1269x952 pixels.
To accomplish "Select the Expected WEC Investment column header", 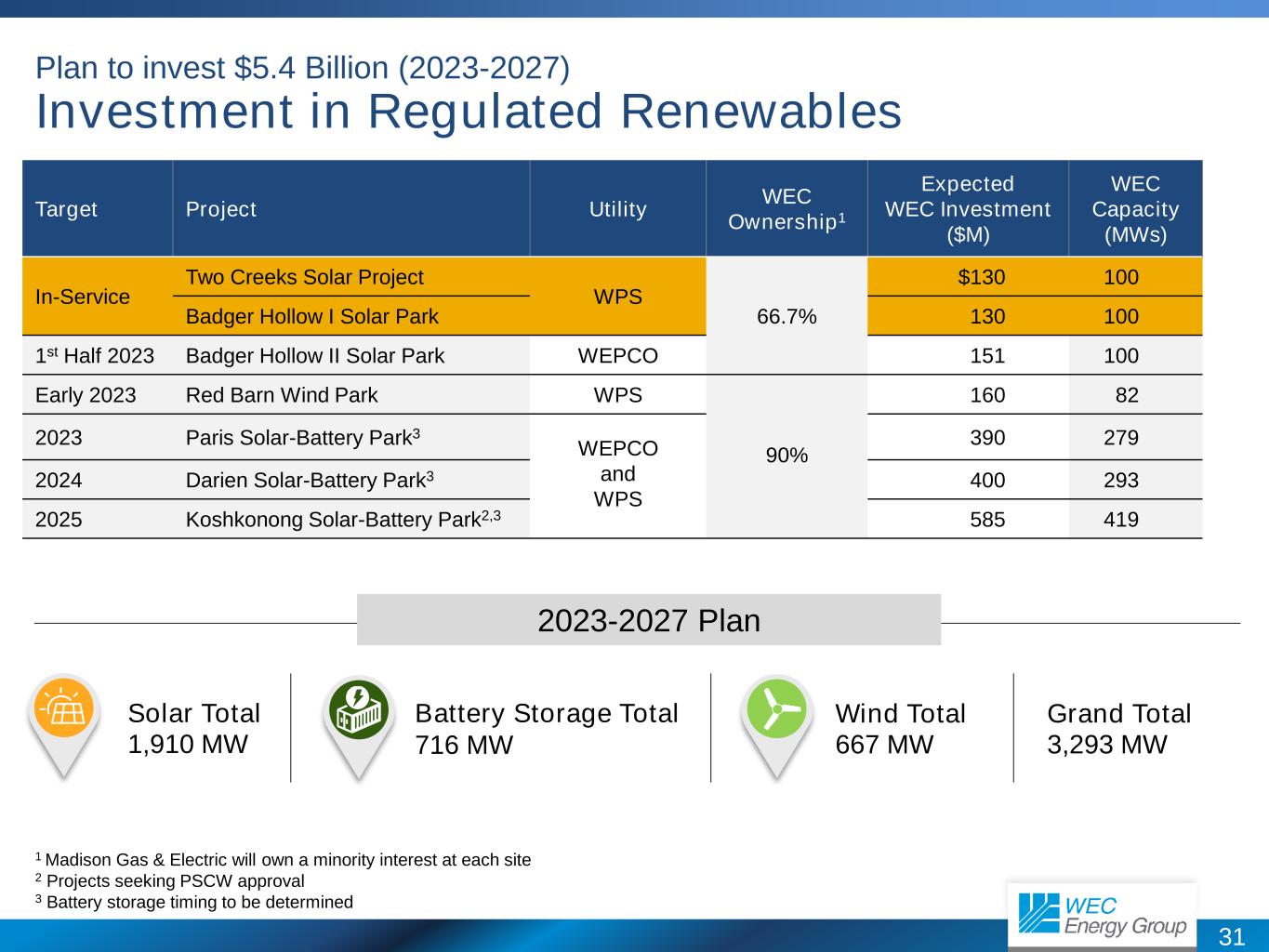I will (x=967, y=209).
